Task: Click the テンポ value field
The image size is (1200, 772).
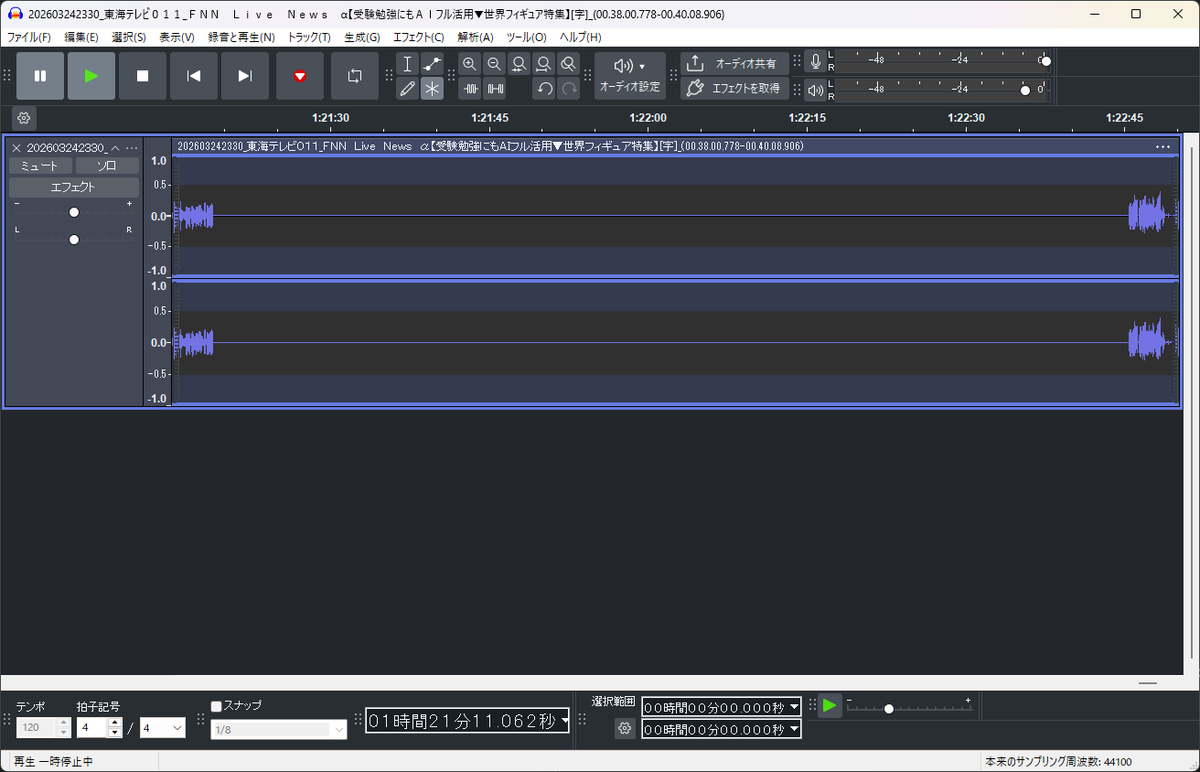Action: [36, 728]
